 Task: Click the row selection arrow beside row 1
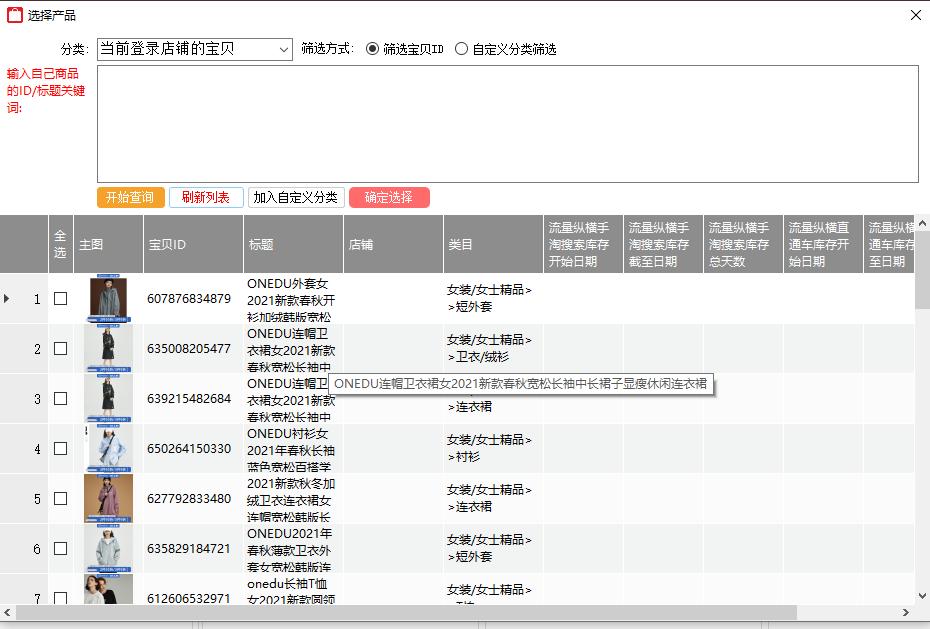[8, 297]
